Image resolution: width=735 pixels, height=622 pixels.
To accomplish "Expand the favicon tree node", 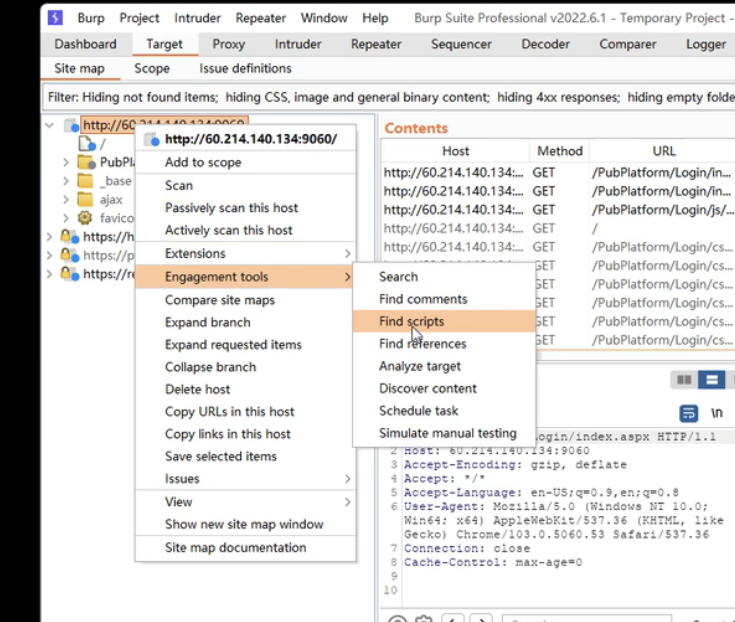I will pos(66,218).
